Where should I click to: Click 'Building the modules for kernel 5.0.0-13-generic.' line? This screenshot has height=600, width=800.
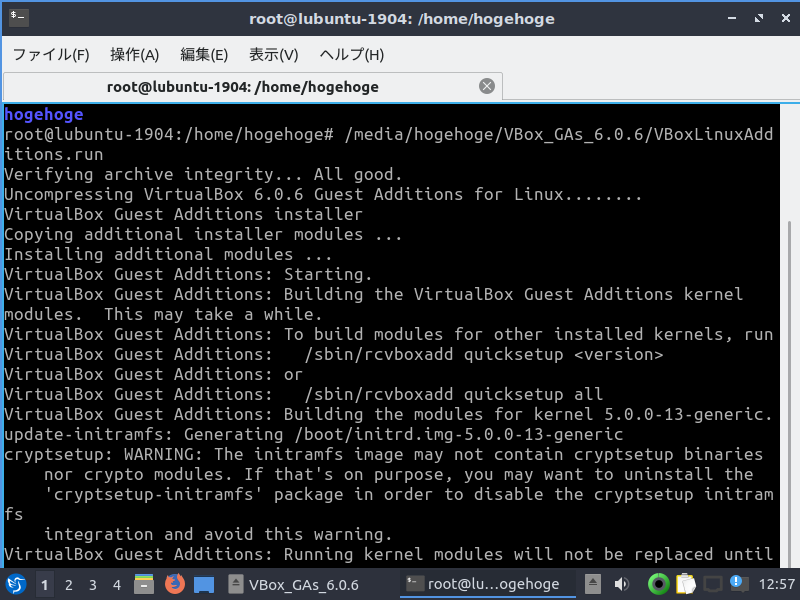coord(389,415)
